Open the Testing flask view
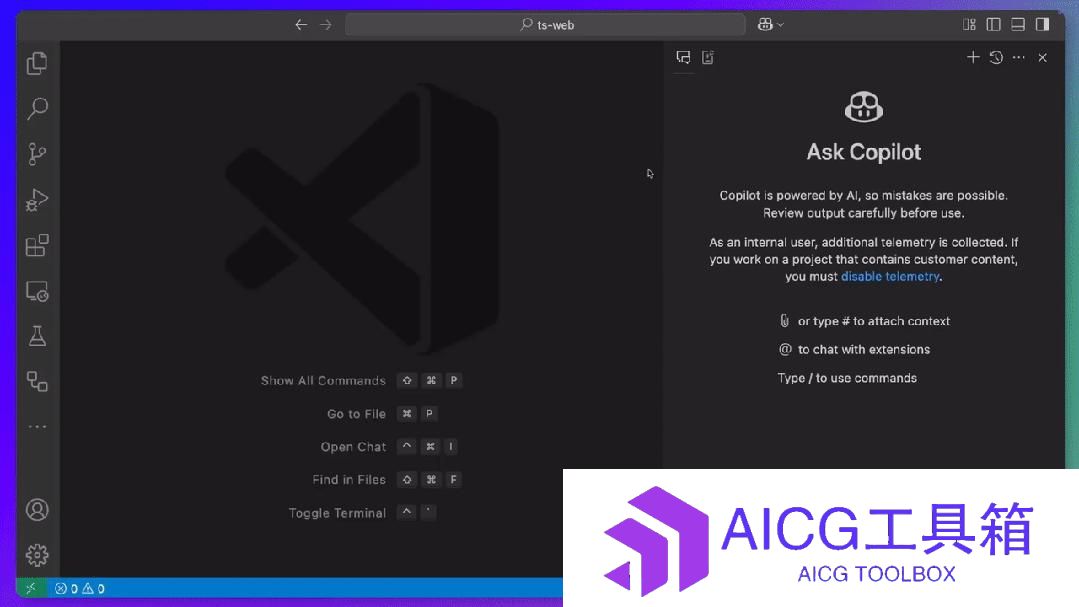 37,337
